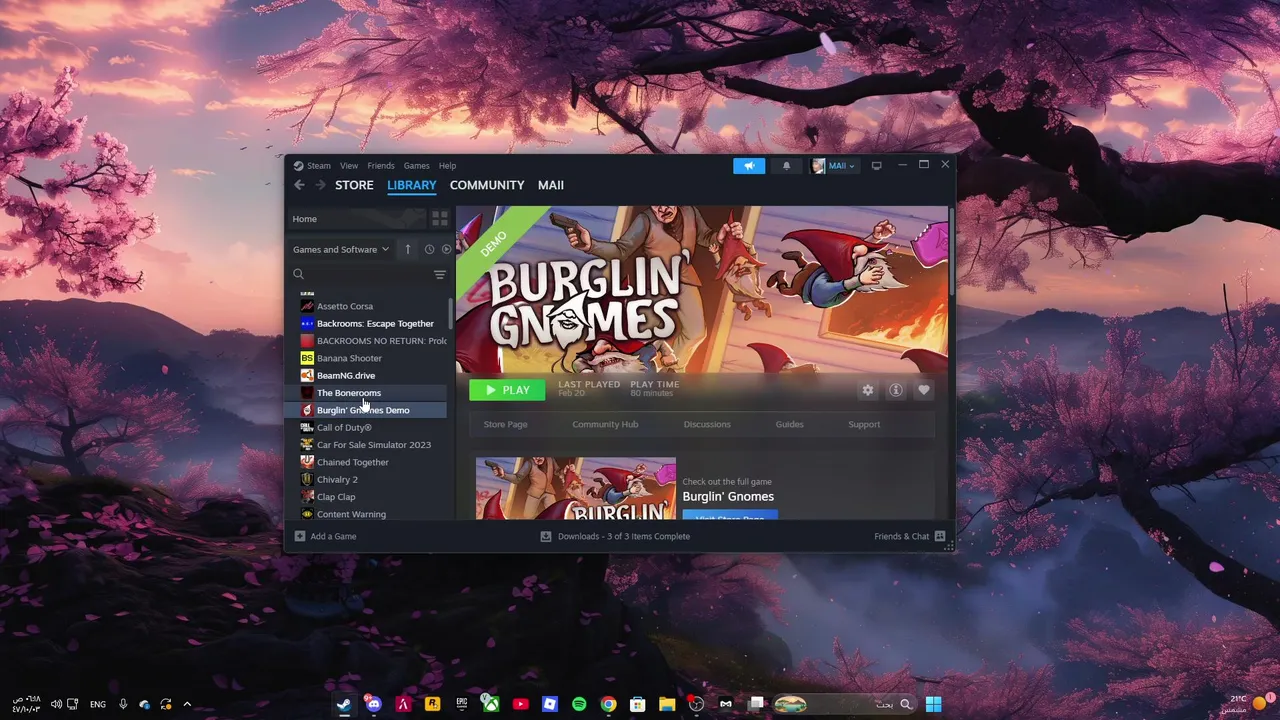Sort library by recent activity clock icon
The image size is (1280, 720).
coord(429,249)
